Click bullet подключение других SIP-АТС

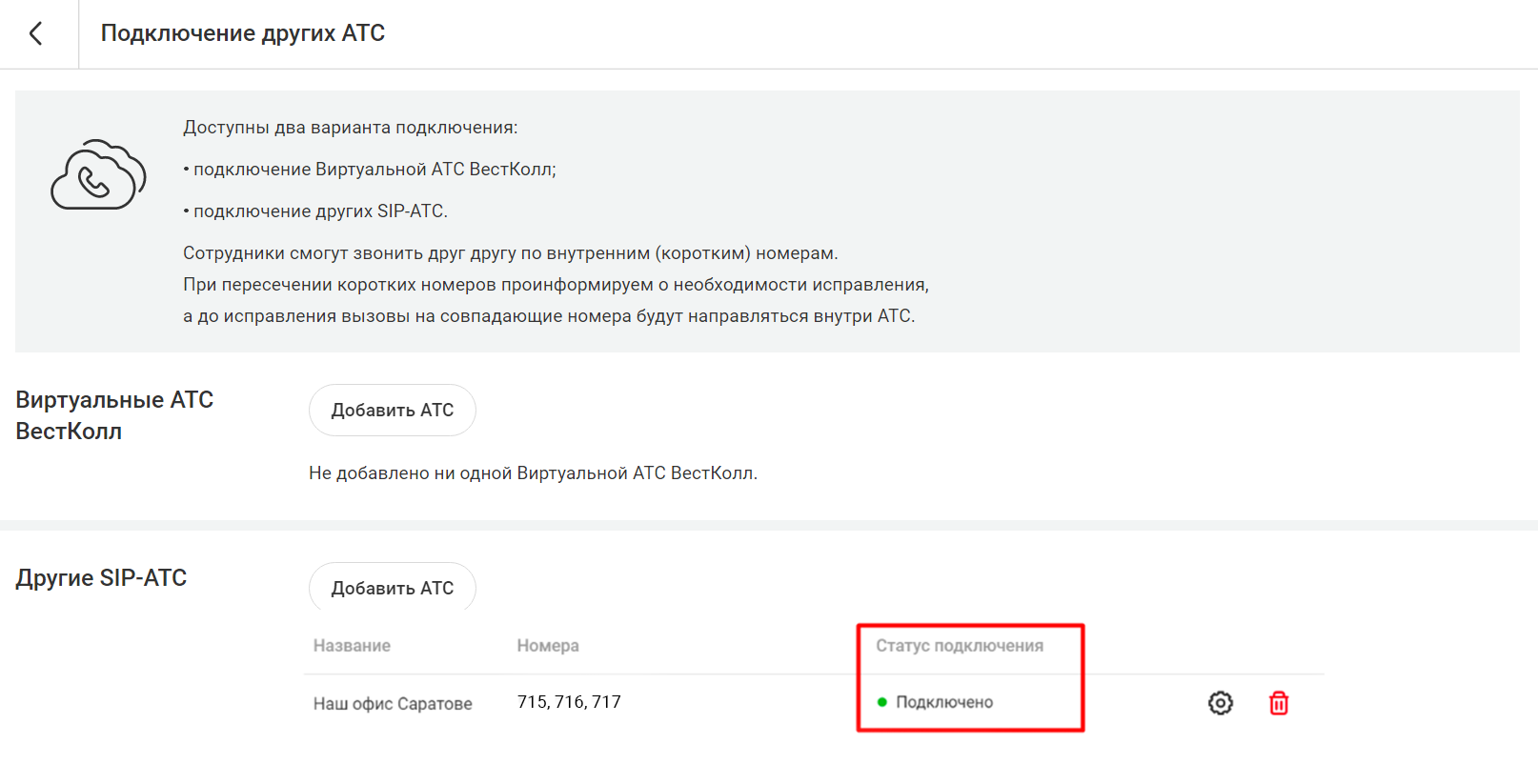(315, 211)
